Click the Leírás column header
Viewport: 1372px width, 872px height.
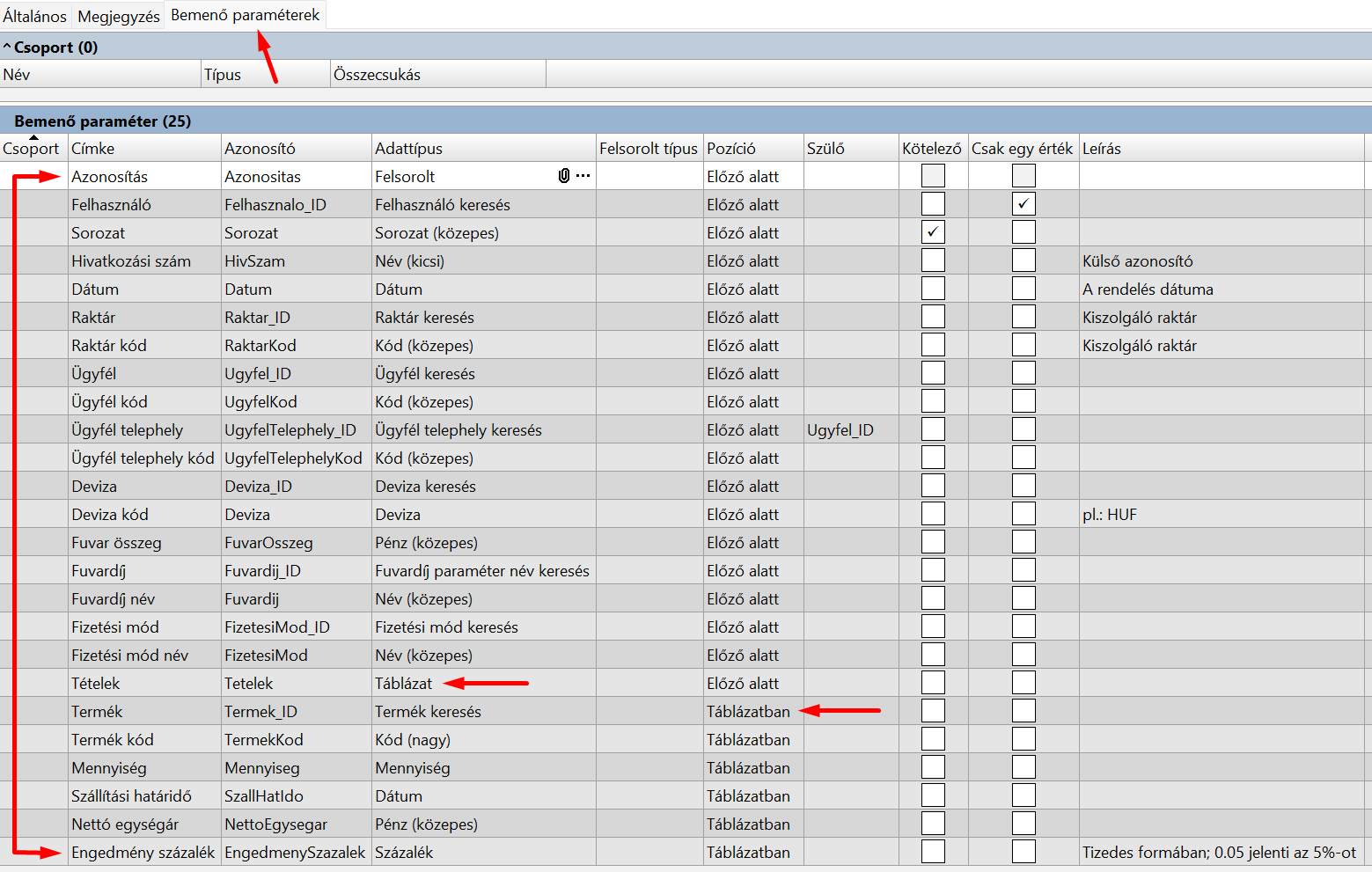pos(1222,148)
